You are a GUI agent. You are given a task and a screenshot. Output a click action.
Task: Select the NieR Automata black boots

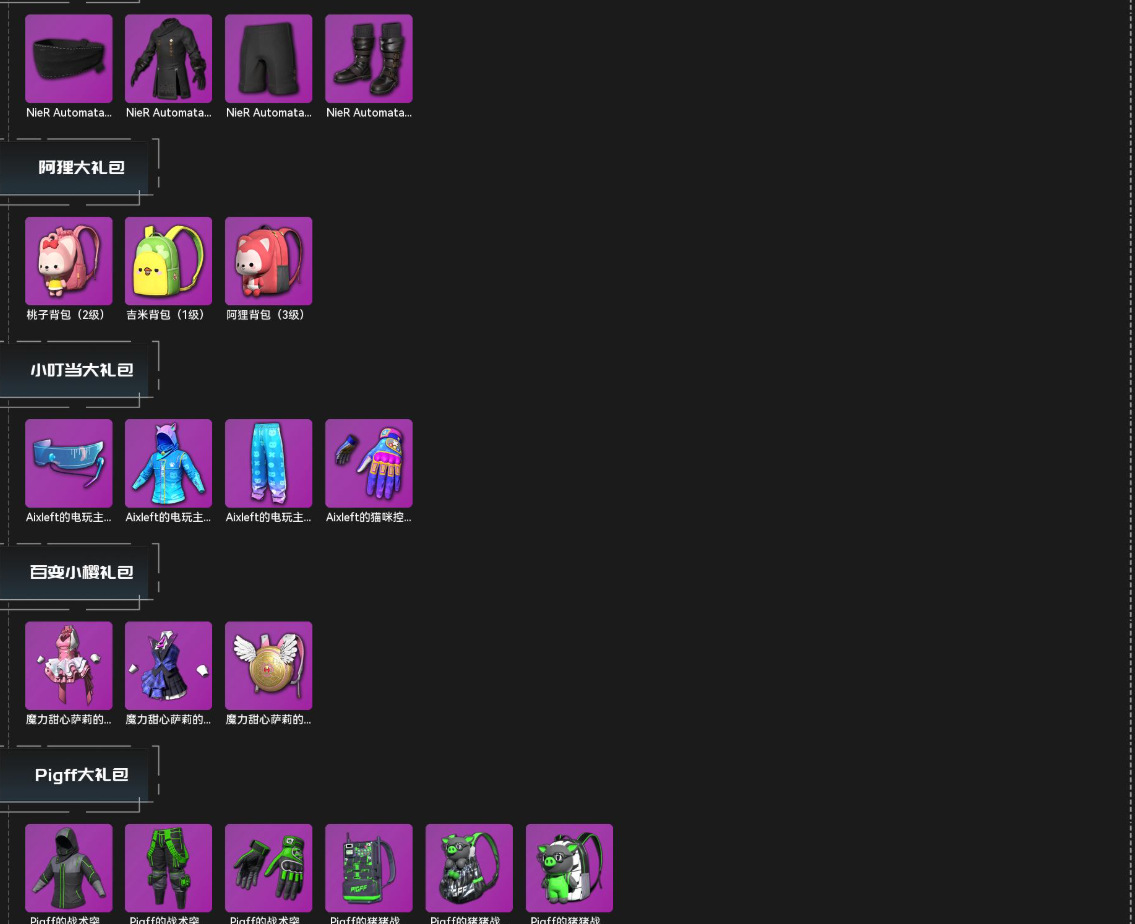point(368,59)
